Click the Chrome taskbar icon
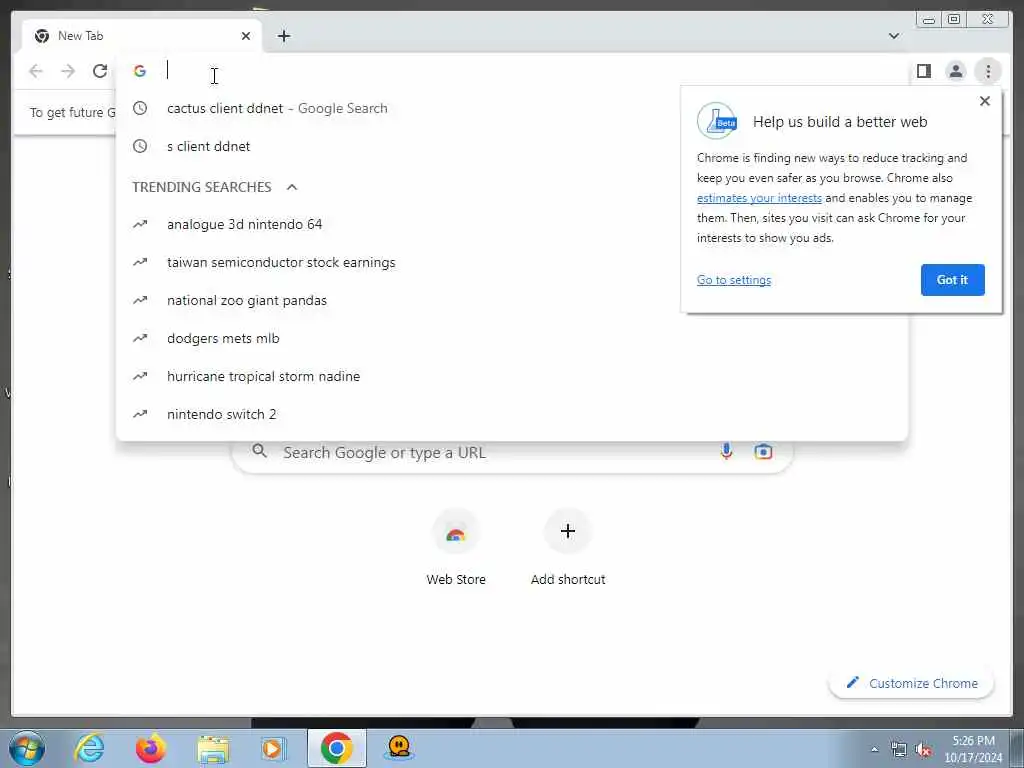Image resolution: width=1024 pixels, height=768 pixels. pyautogui.click(x=336, y=748)
